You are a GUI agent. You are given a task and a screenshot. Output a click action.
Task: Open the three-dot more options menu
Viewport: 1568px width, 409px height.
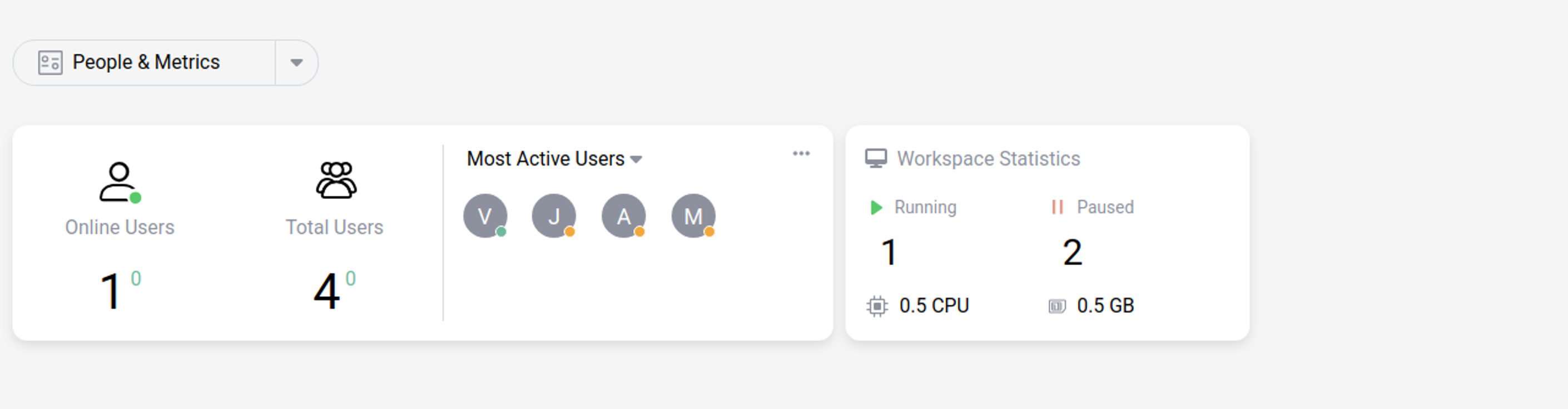click(x=801, y=153)
